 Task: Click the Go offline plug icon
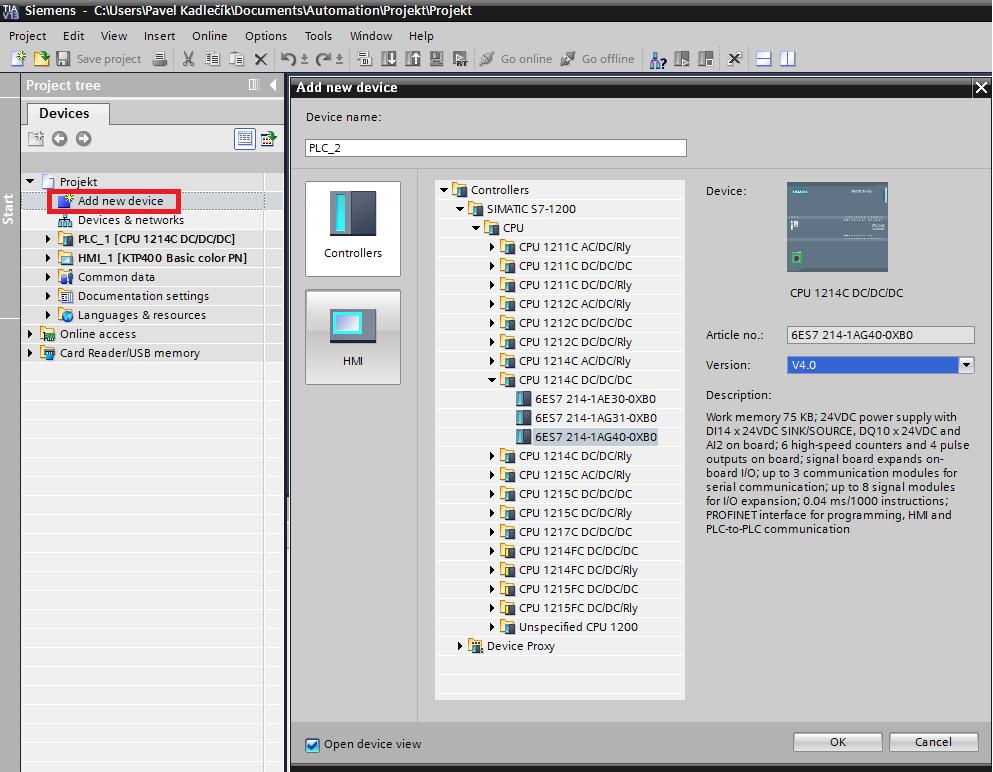coord(568,59)
